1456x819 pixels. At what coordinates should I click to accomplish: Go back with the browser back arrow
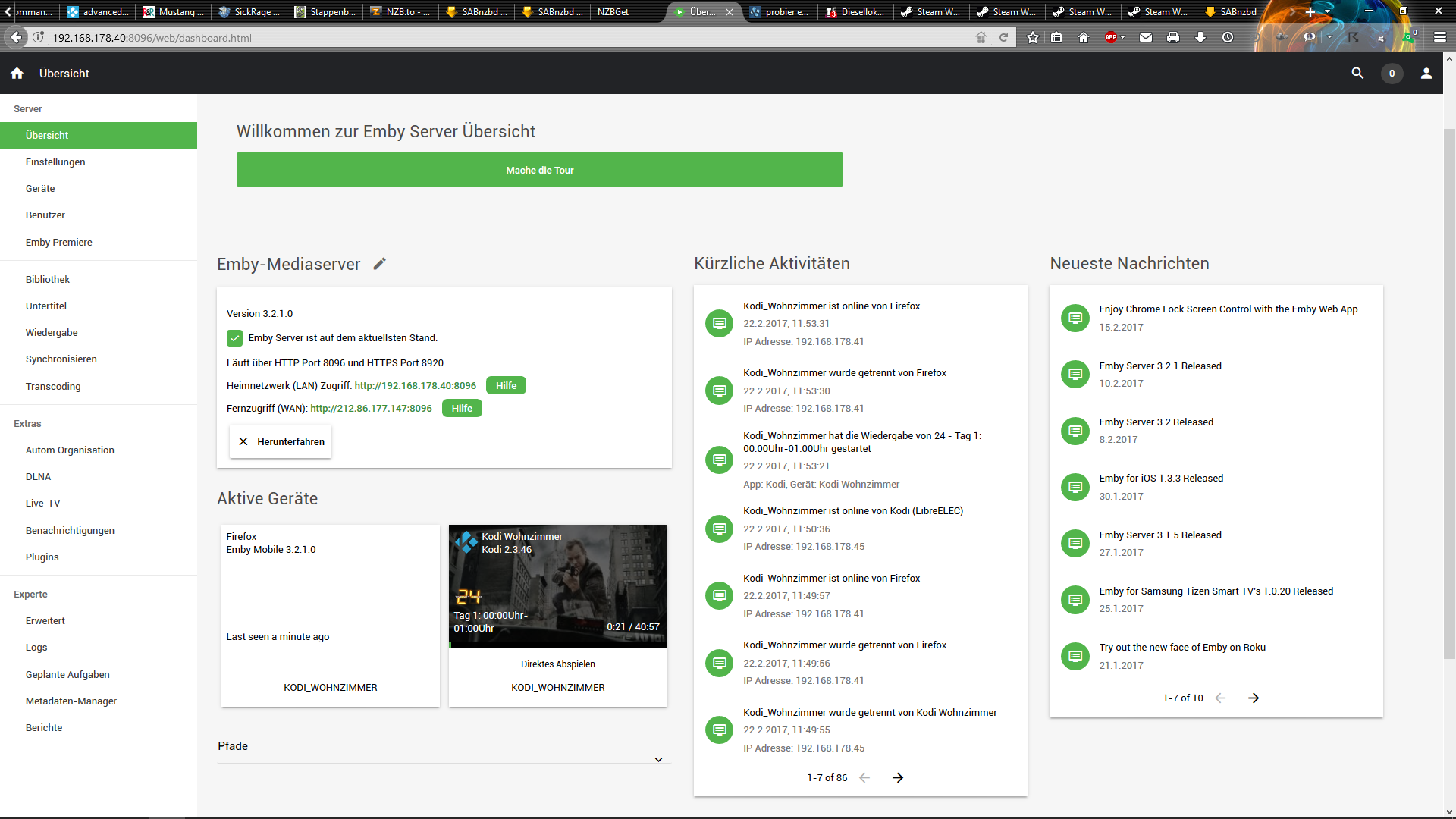[16, 37]
